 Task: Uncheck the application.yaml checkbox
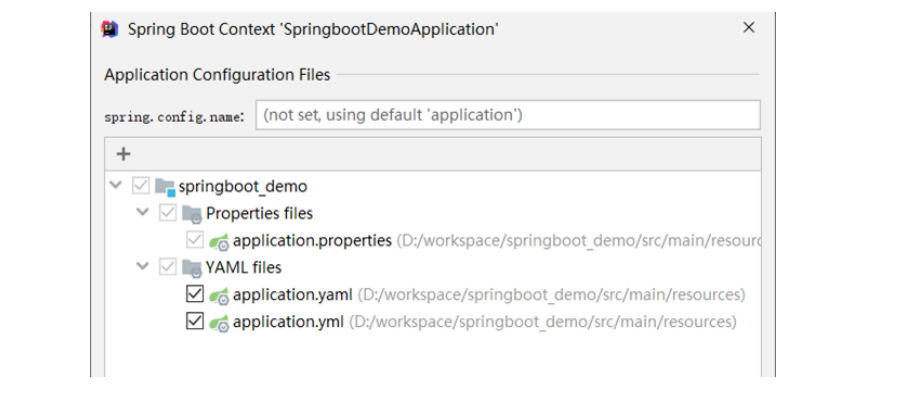coord(195,295)
